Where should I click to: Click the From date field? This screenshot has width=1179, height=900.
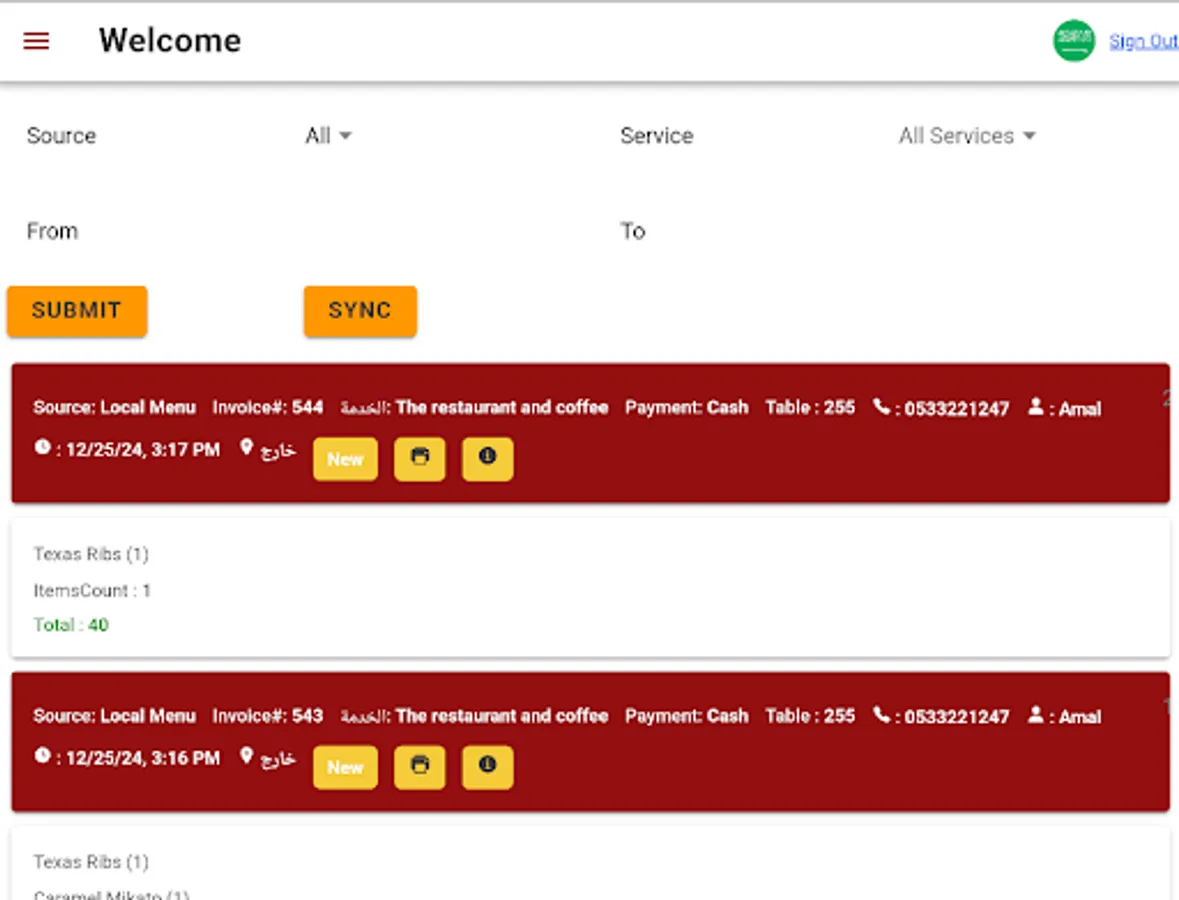[150, 231]
